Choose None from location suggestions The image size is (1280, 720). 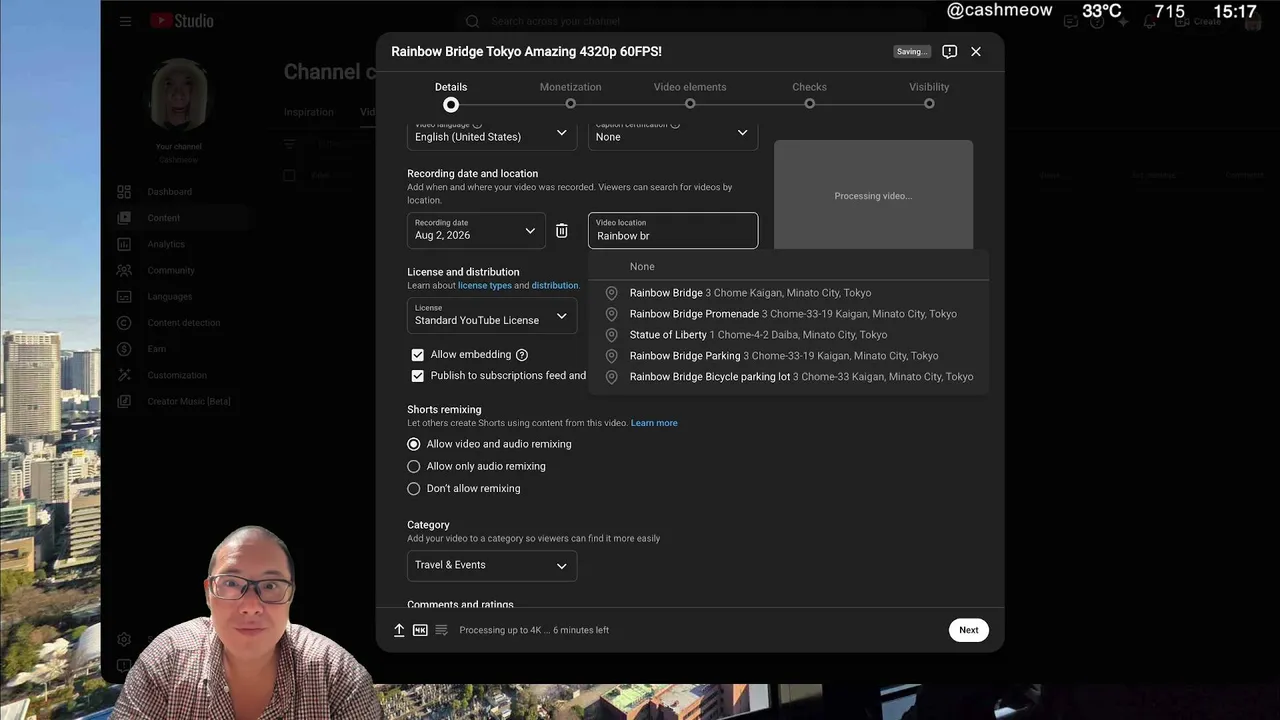coord(788,267)
